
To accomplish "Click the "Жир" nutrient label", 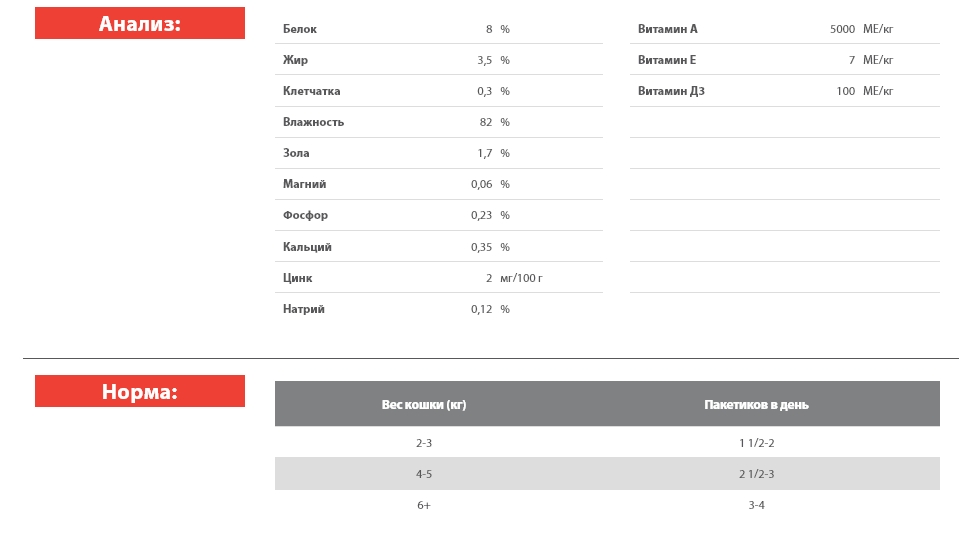I will coord(295,60).
